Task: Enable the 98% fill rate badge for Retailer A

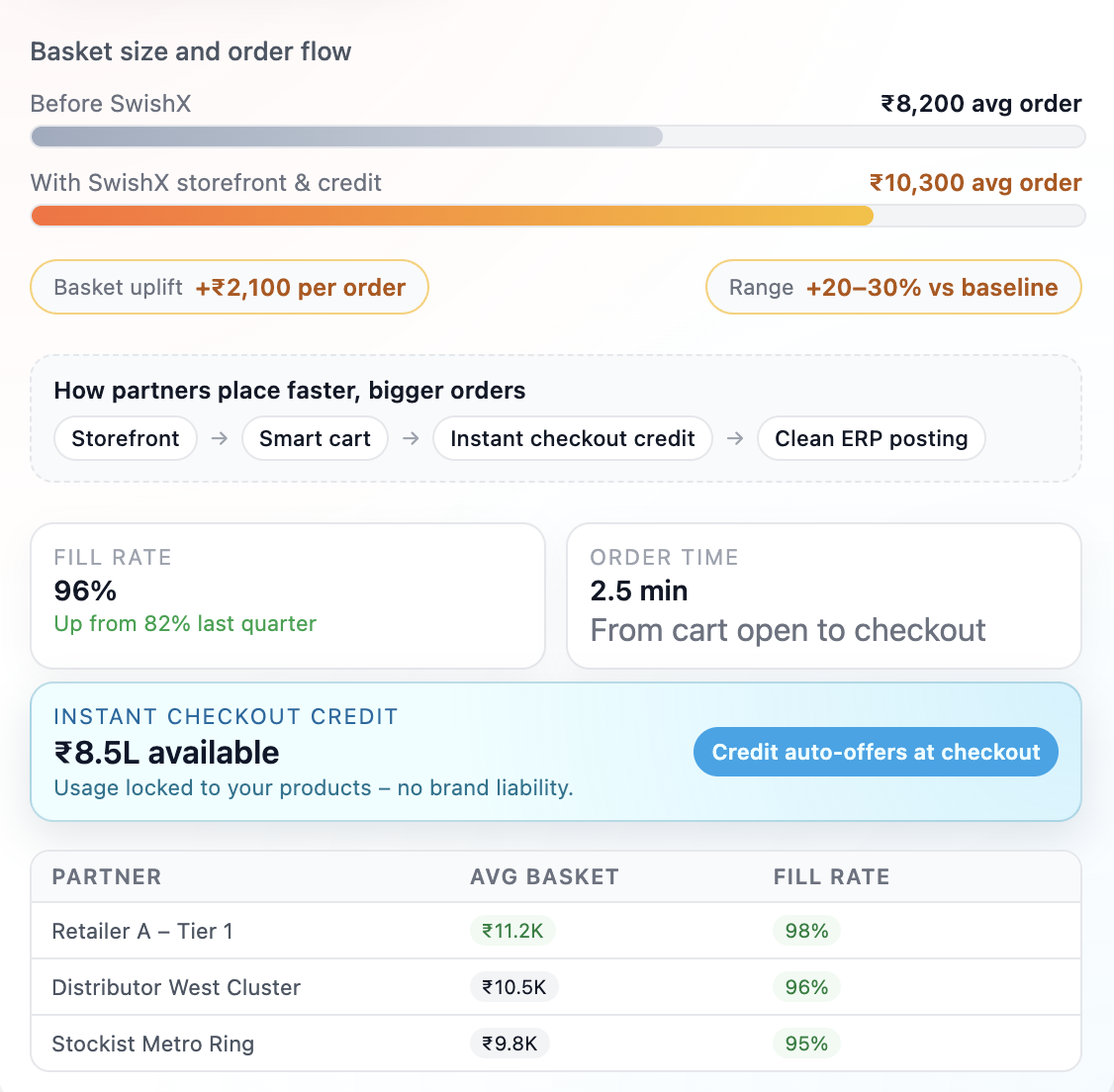Action: (x=806, y=931)
